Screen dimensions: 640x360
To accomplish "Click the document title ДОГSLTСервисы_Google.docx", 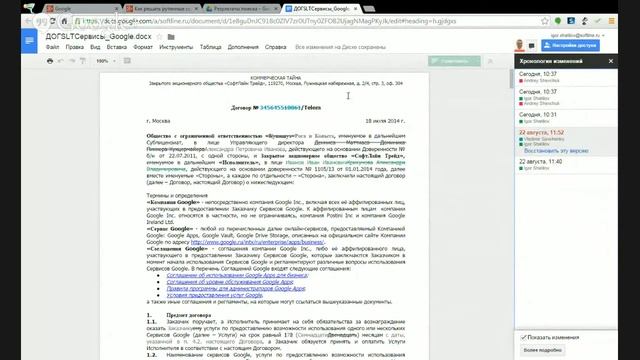I will [x=98, y=36].
